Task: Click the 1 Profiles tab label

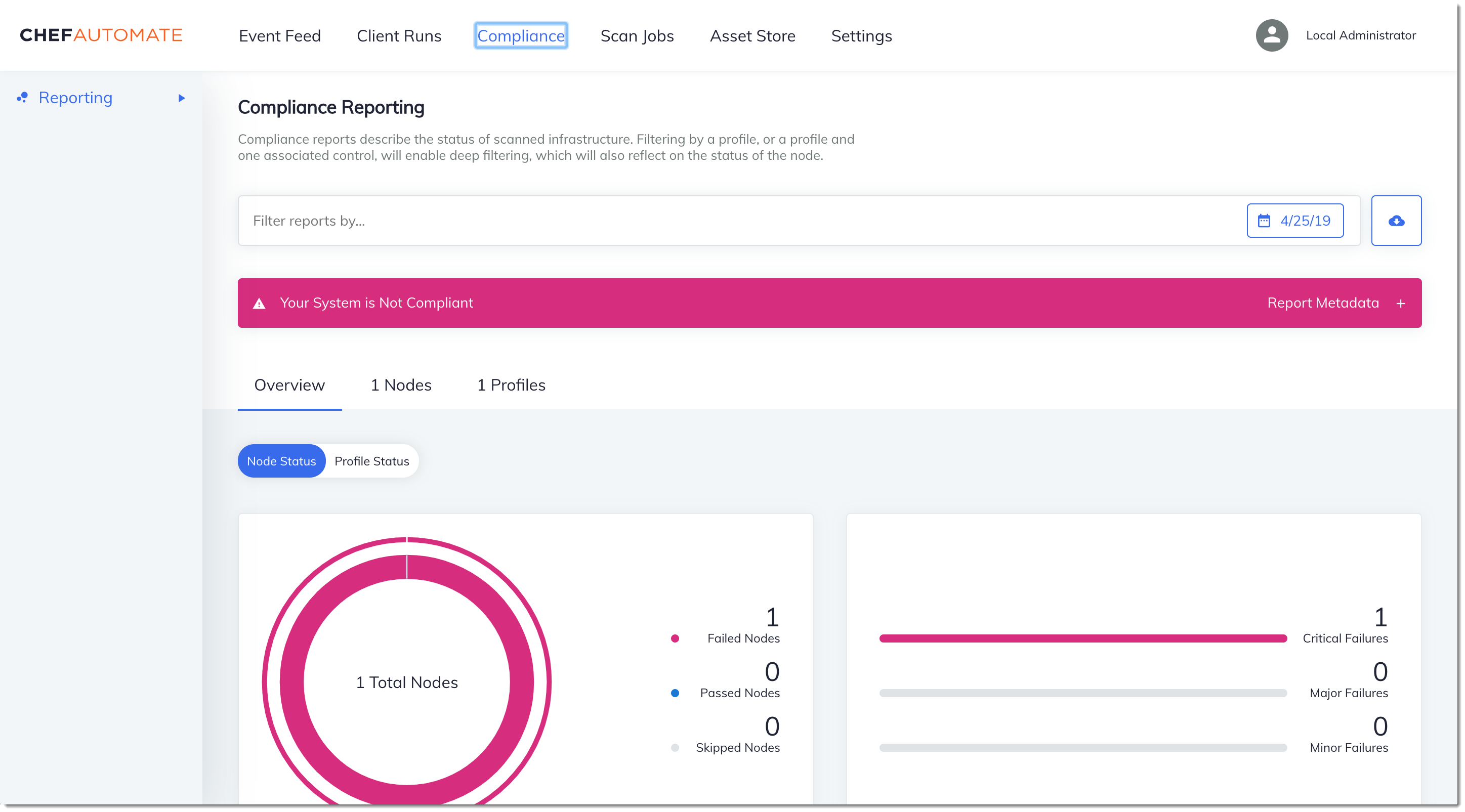Action: 510,385
